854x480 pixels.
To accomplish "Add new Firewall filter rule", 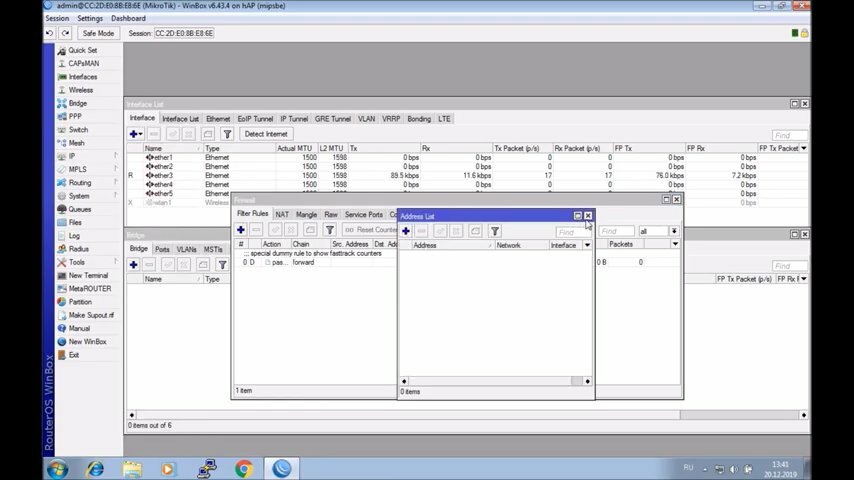I will click(x=241, y=230).
